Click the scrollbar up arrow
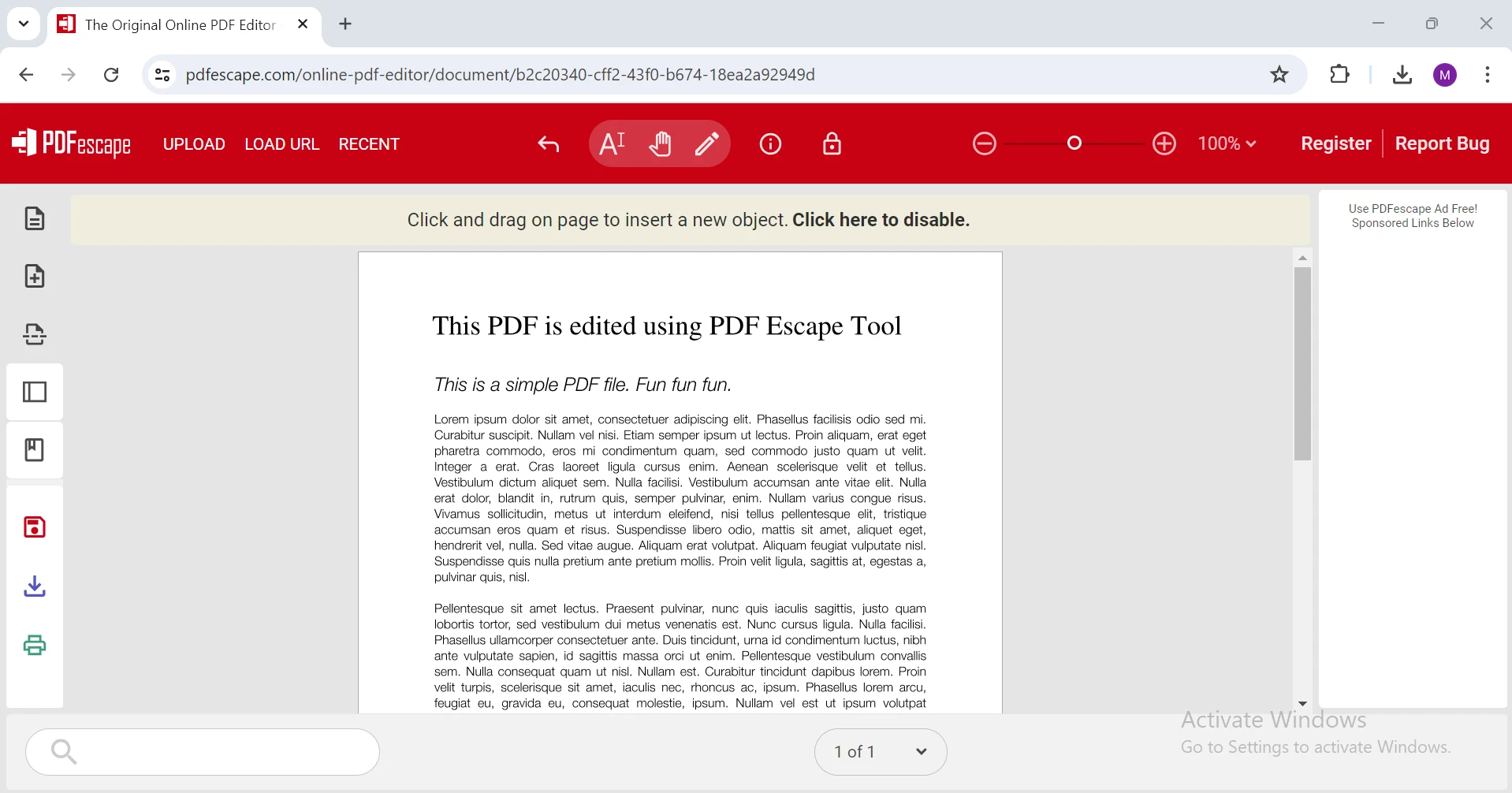 (1302, 259)
